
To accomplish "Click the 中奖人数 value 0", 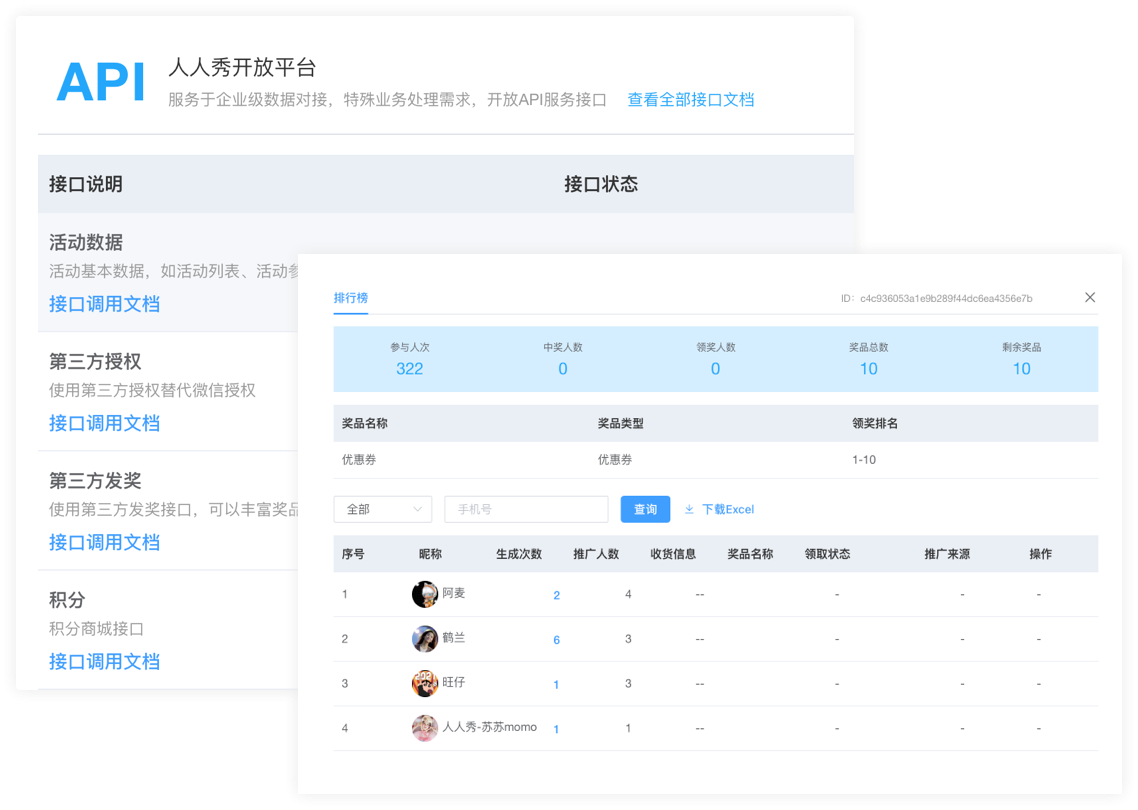I will coord(562,369).
